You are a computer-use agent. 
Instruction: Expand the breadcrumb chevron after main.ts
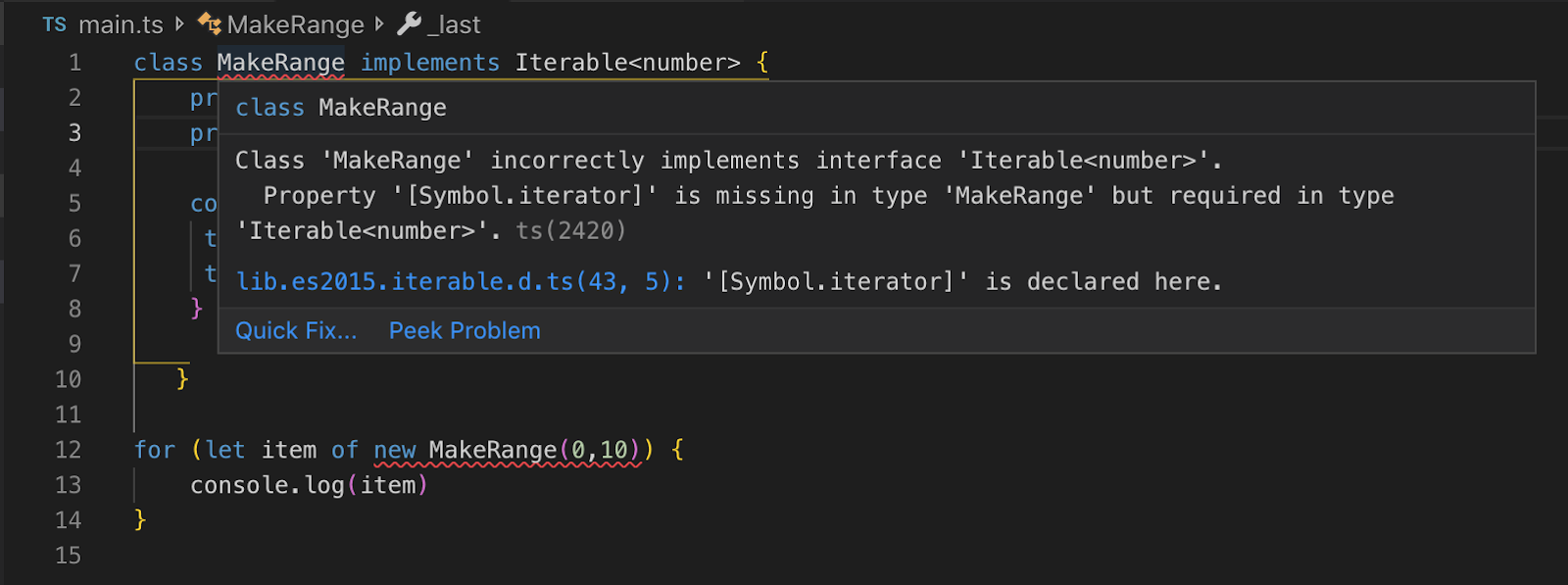click(179, 24)
